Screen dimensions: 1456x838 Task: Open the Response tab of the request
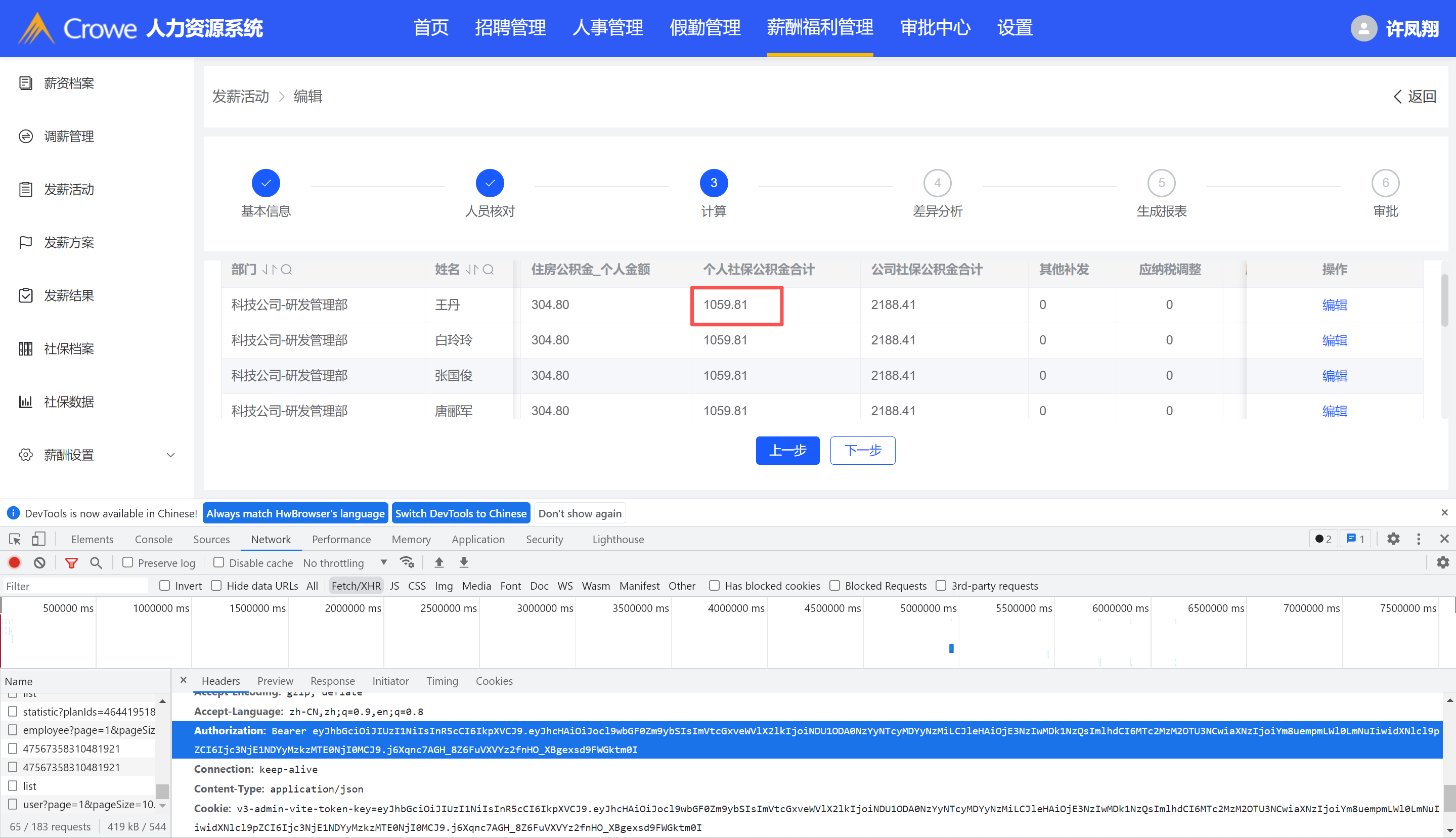332,681
